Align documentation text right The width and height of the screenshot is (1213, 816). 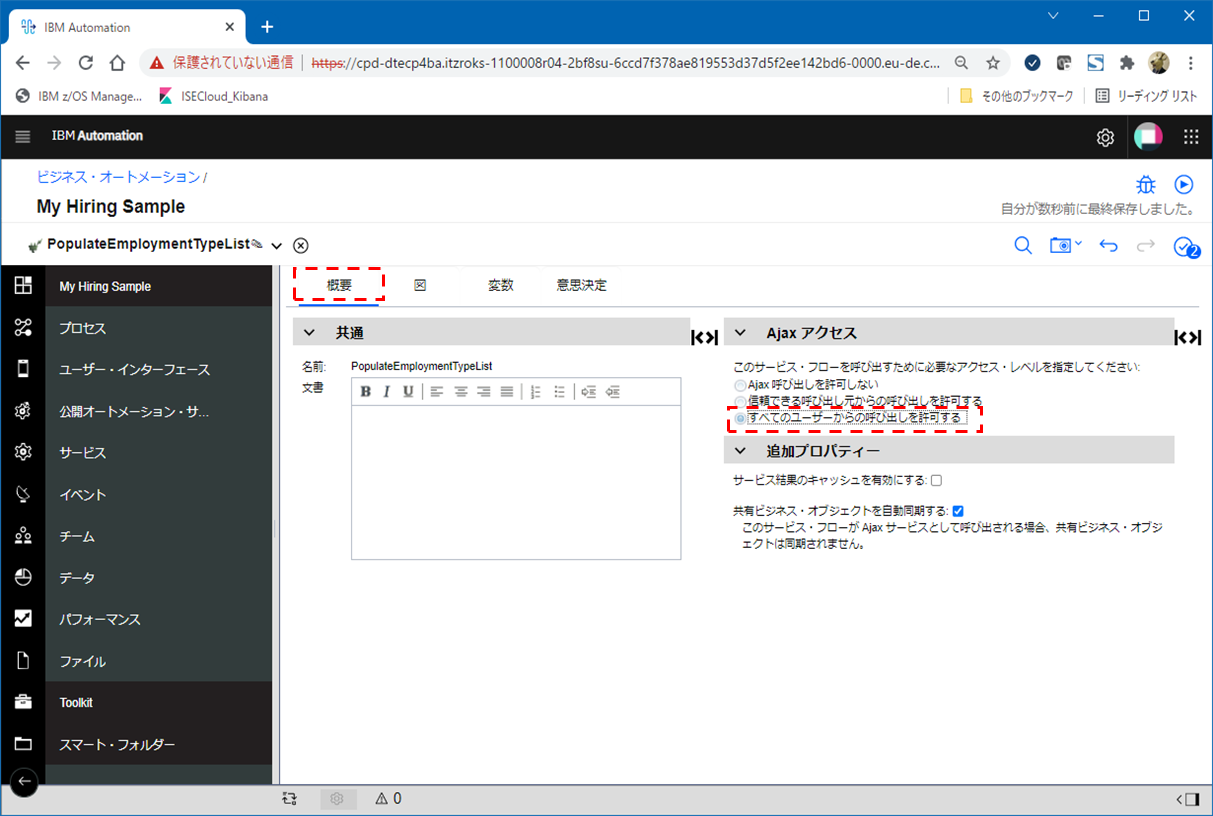(x=484, y=391)
